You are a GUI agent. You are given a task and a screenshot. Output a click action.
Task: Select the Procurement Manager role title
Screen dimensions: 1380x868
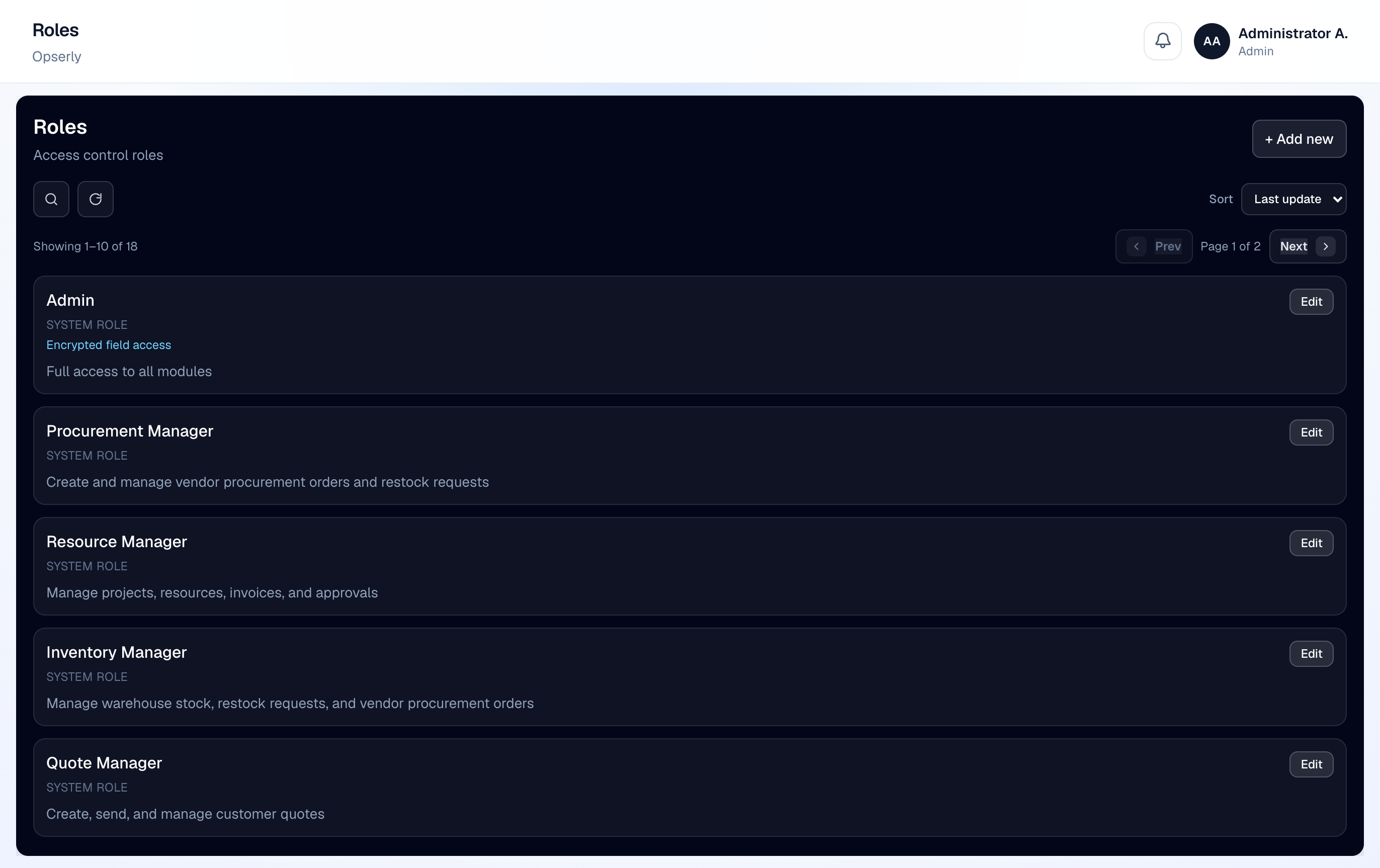click(x=130, y=431)
